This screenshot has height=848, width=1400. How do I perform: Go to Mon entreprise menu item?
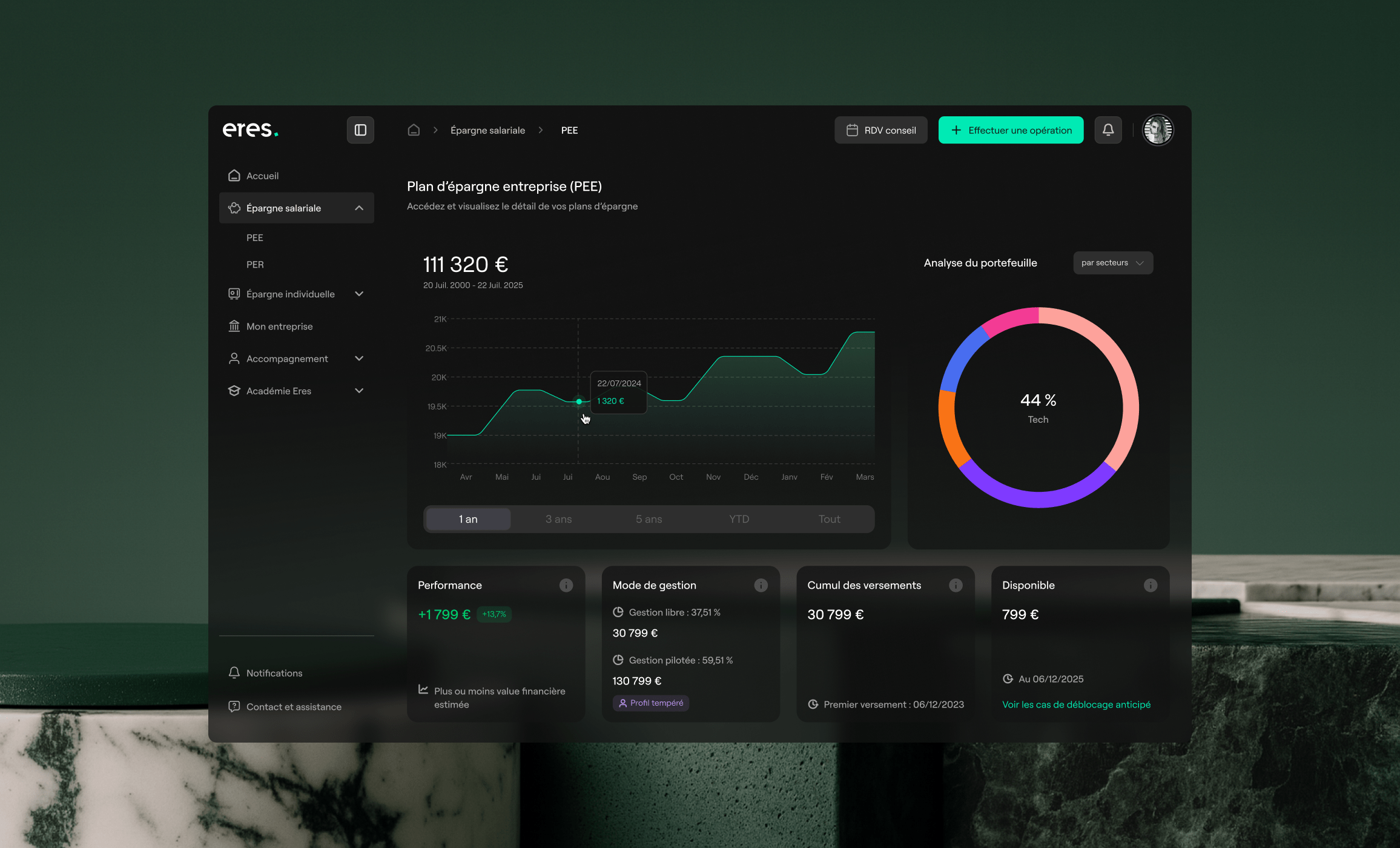coord(279,326)
